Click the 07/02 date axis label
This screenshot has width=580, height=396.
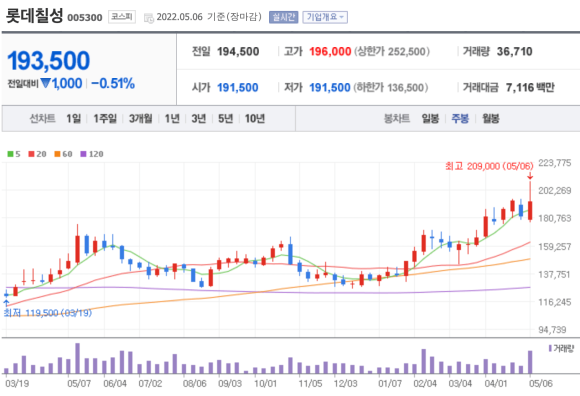click(x=150, y=383)
